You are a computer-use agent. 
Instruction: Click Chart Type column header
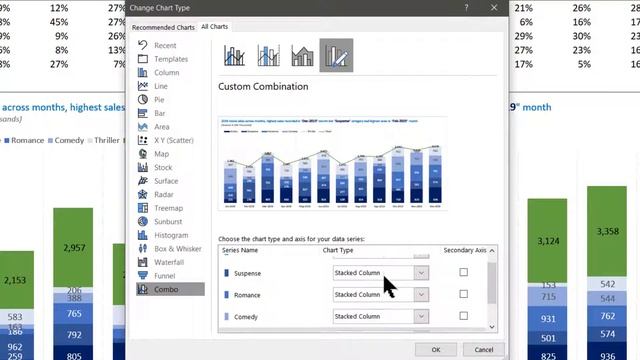pos(338,250)
